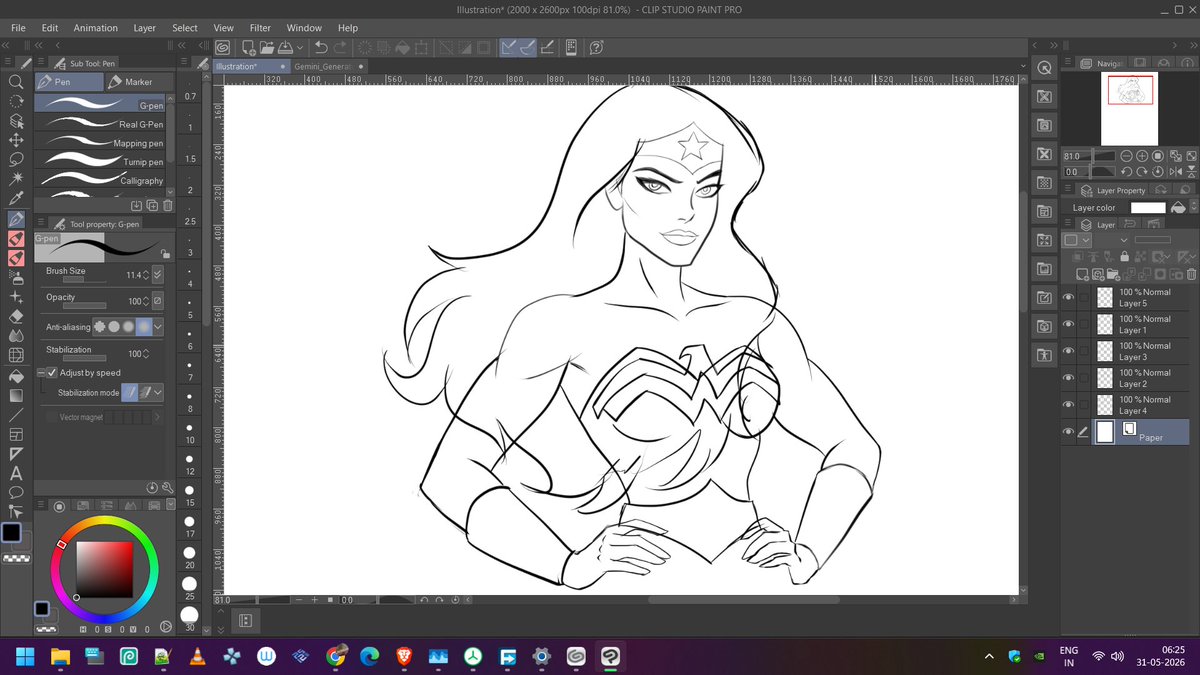Select the Eraser tool
The height and width of the screenshot is (675, 1200).
16,316
